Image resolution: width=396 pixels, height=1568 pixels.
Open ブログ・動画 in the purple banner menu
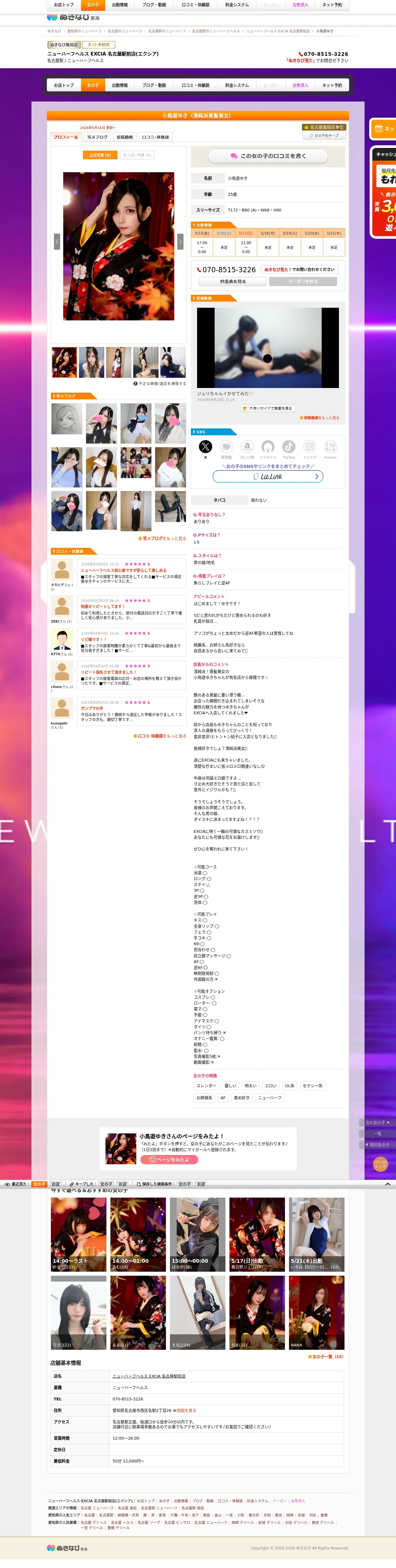154,85
